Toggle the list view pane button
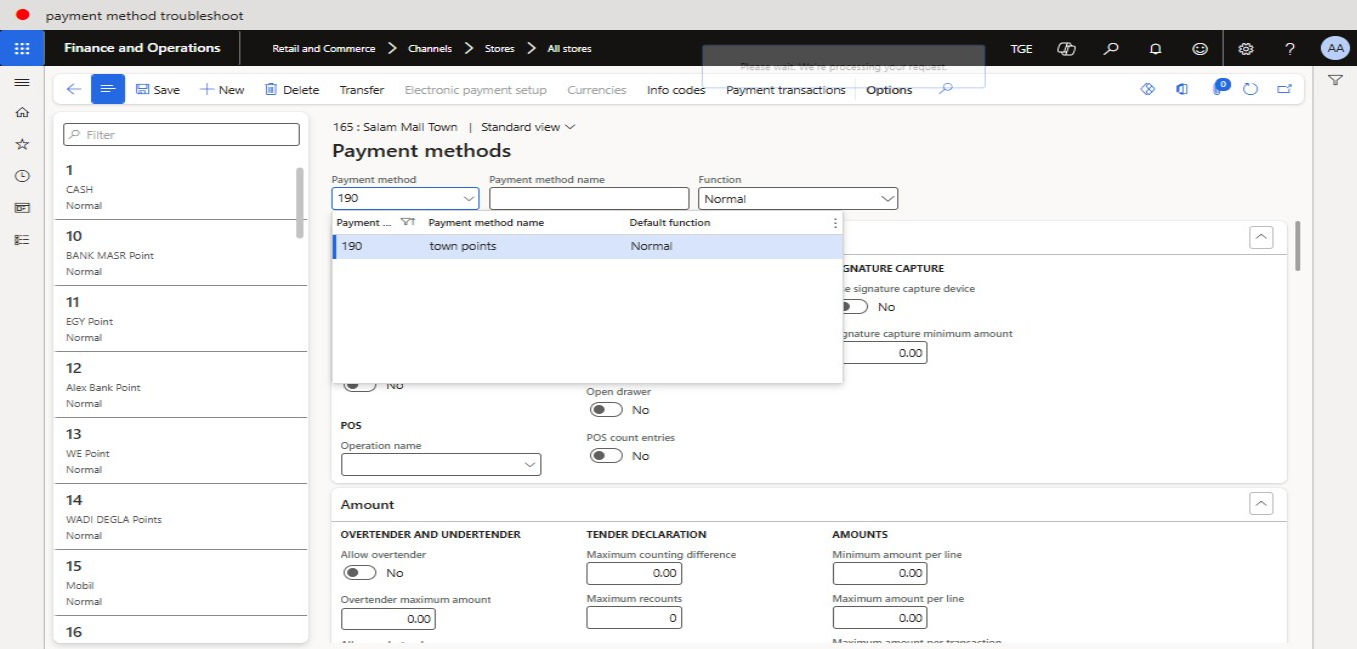The width and height of the screenshot is (1357, 649). 108,89
